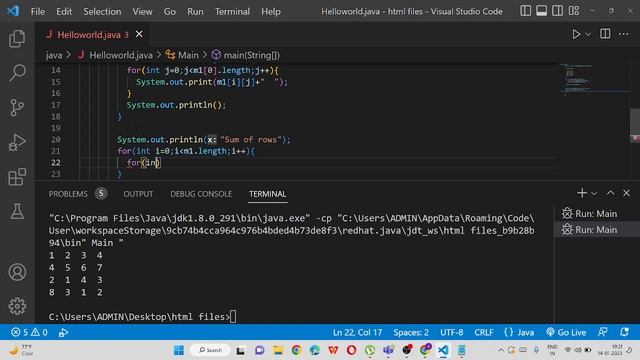The width and height of the screenshot is (640, 360).
Task: Open the Help menu
Action: coord(271,11)
